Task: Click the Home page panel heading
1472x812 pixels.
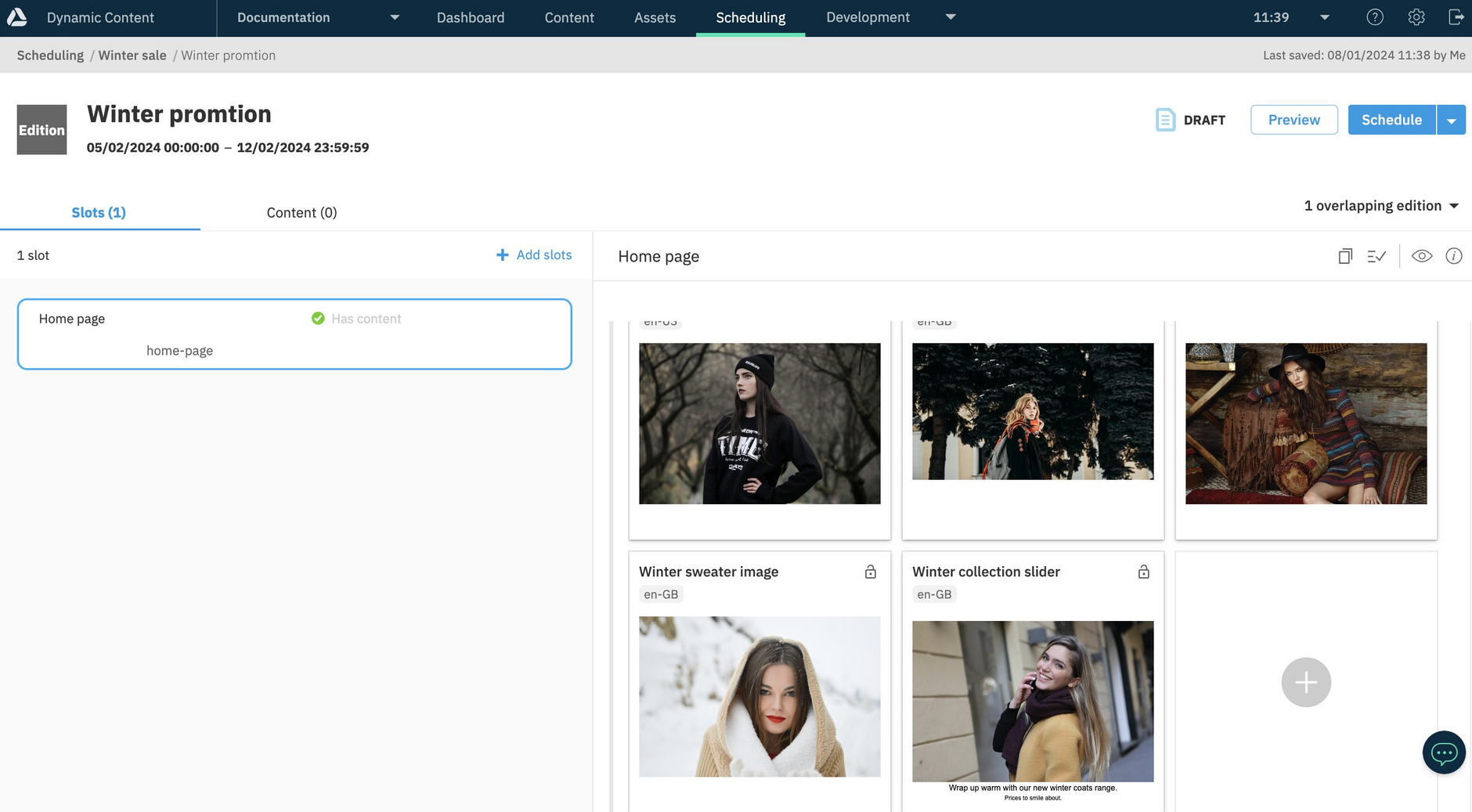Action: coord(658,257)
